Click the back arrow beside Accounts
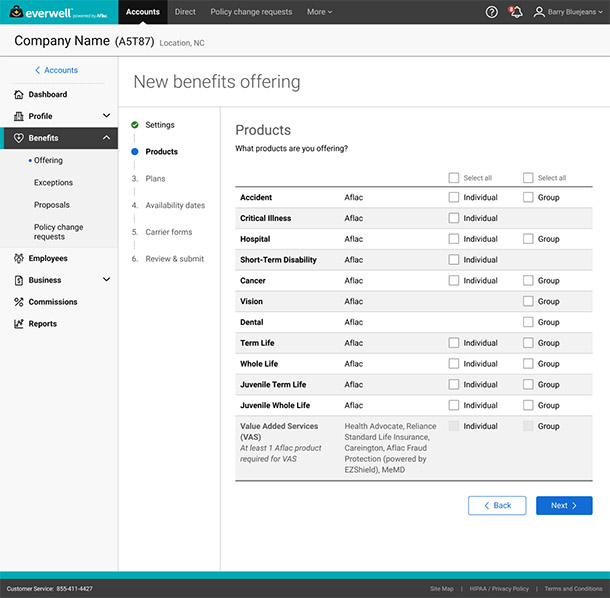Viewport: 610px width, 598px height. click(x=37, y=70)
